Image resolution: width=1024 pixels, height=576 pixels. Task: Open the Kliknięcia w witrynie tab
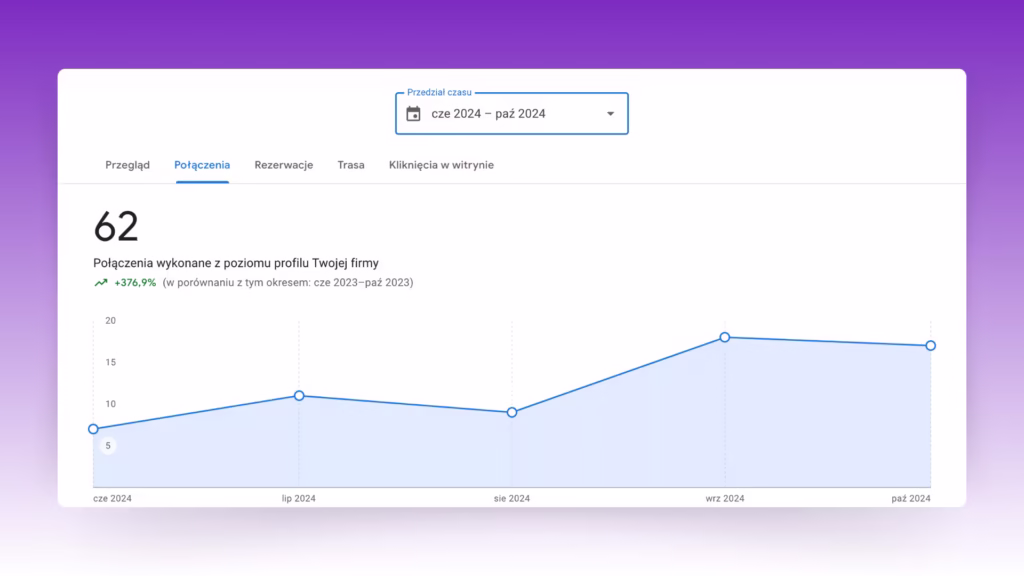coord(441,165)
